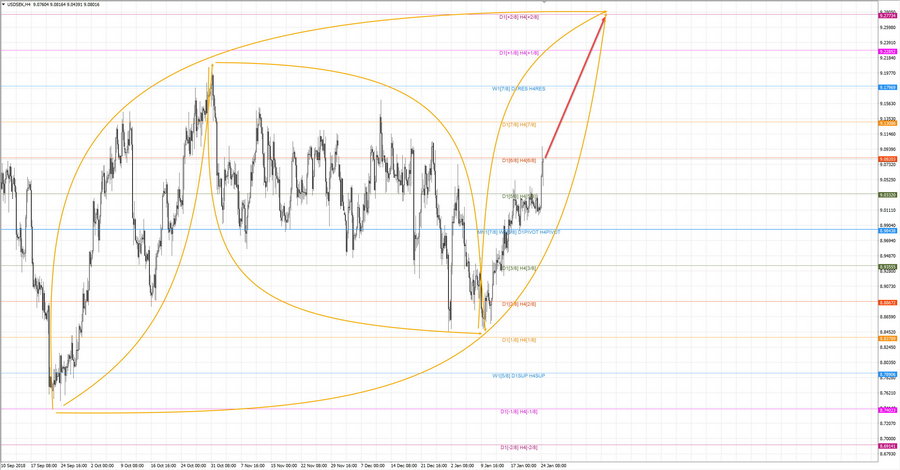
Task: Click the 15 Nov 00:00 date label
Action: [284, 465]
